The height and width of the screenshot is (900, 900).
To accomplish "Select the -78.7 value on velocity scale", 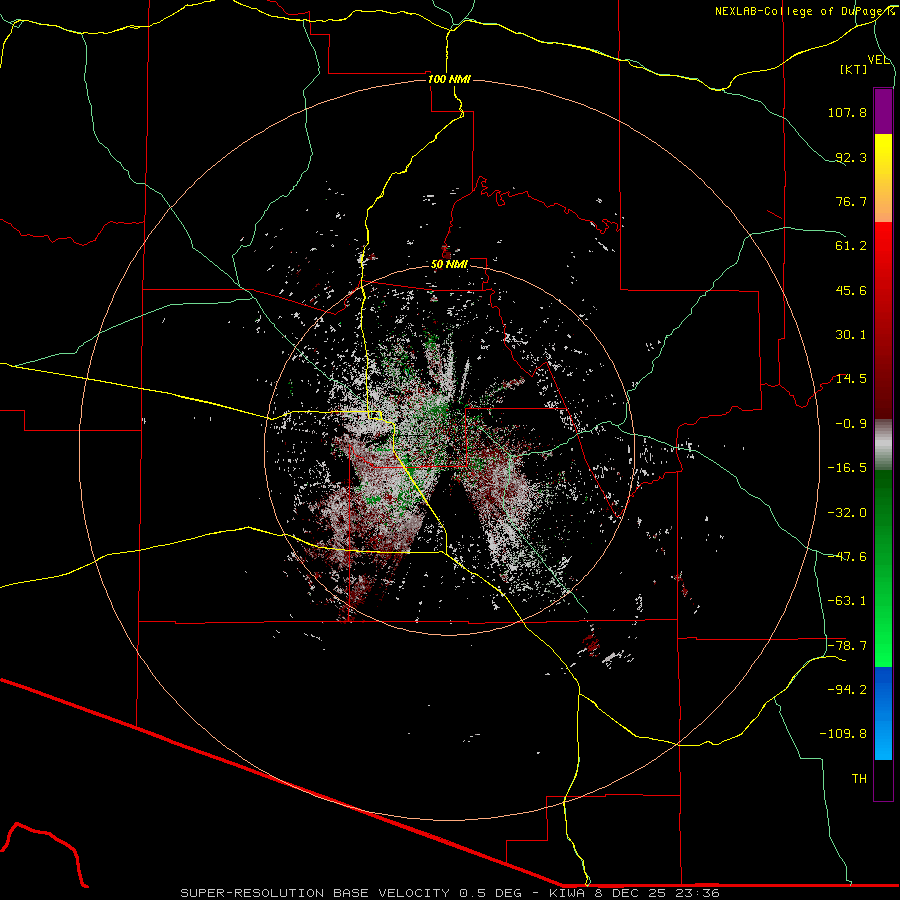I will (x=847, y=646).
